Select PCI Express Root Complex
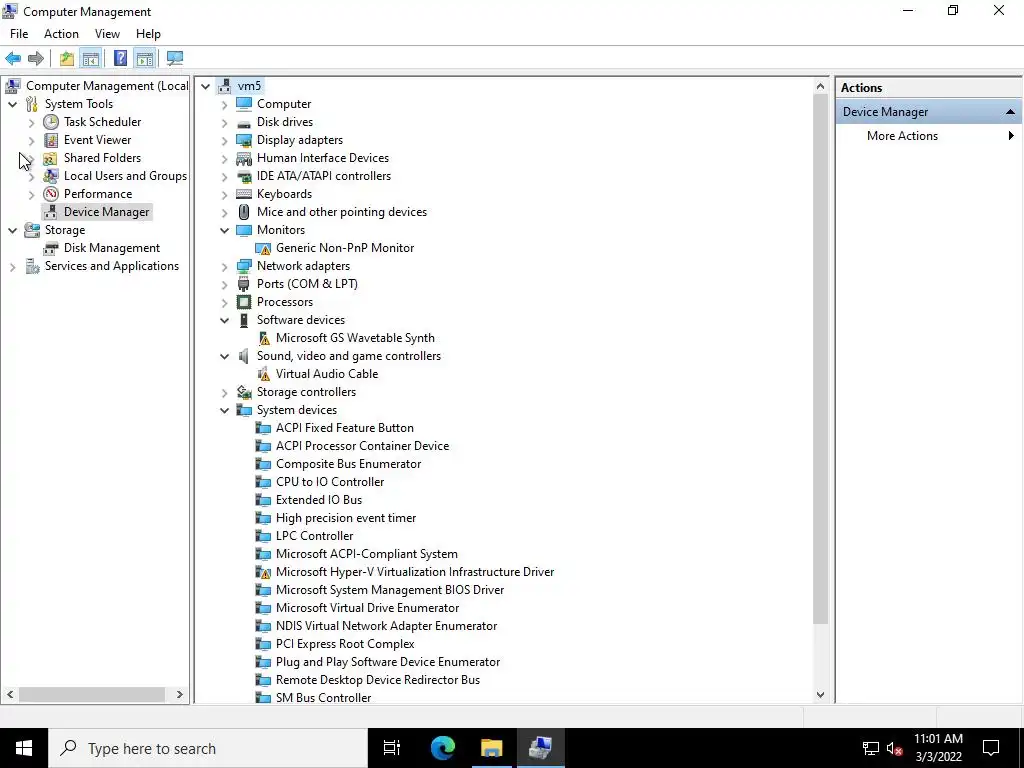The image size is (1024, 768). pos(345,644)
